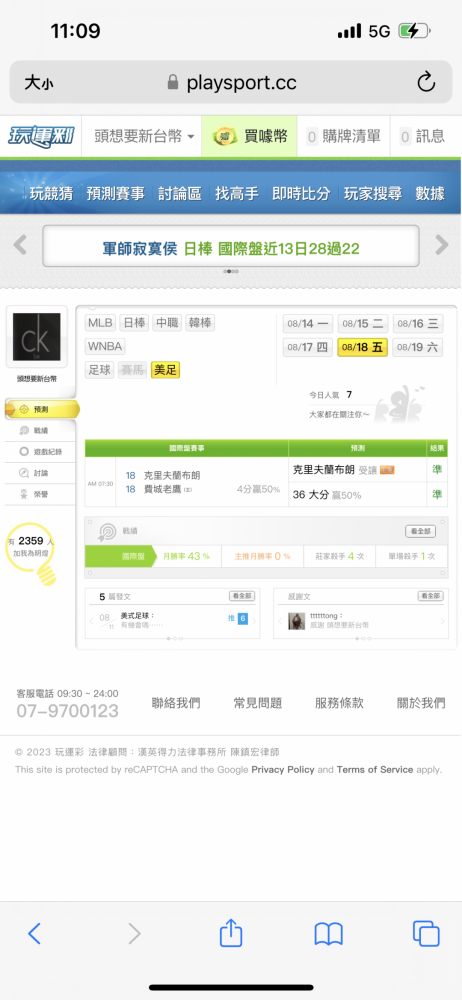Tap the banner carousel page dots
This screenshot has width=462, height=1000.
coord(231,272)
